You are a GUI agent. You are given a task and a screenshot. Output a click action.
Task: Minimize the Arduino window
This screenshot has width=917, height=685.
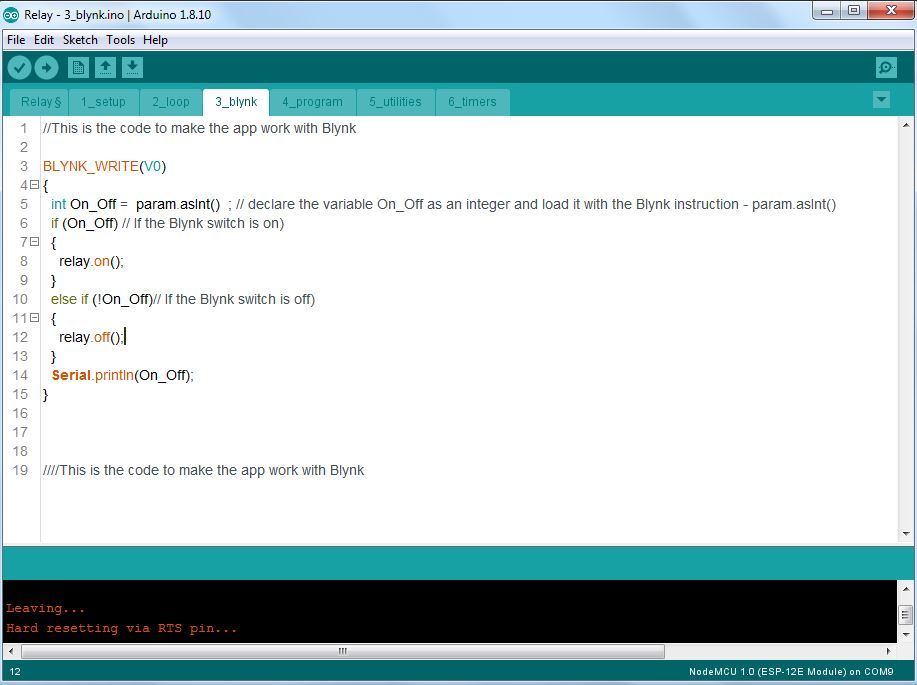(x=826, y=11)
